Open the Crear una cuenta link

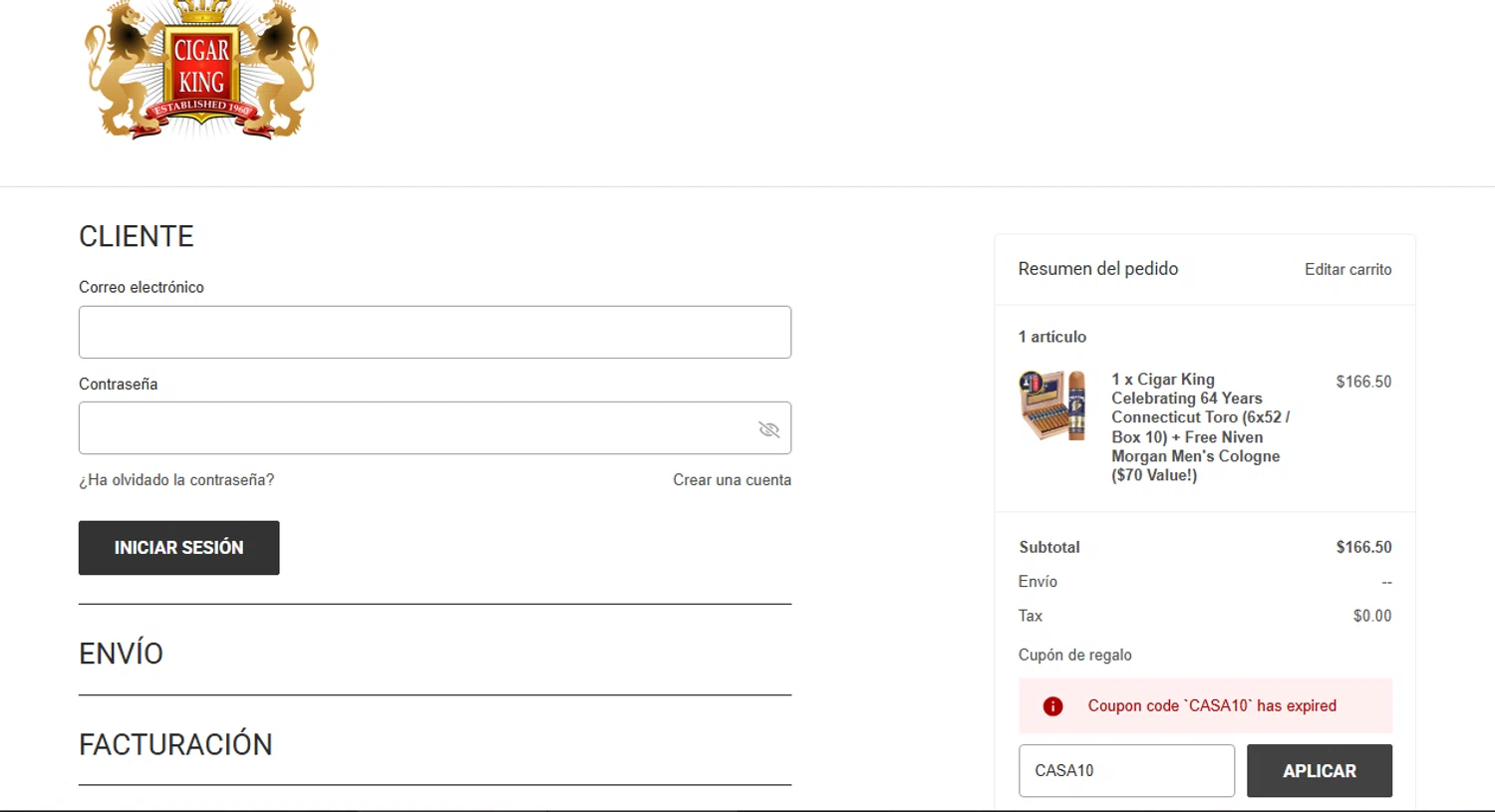point(732,480)
